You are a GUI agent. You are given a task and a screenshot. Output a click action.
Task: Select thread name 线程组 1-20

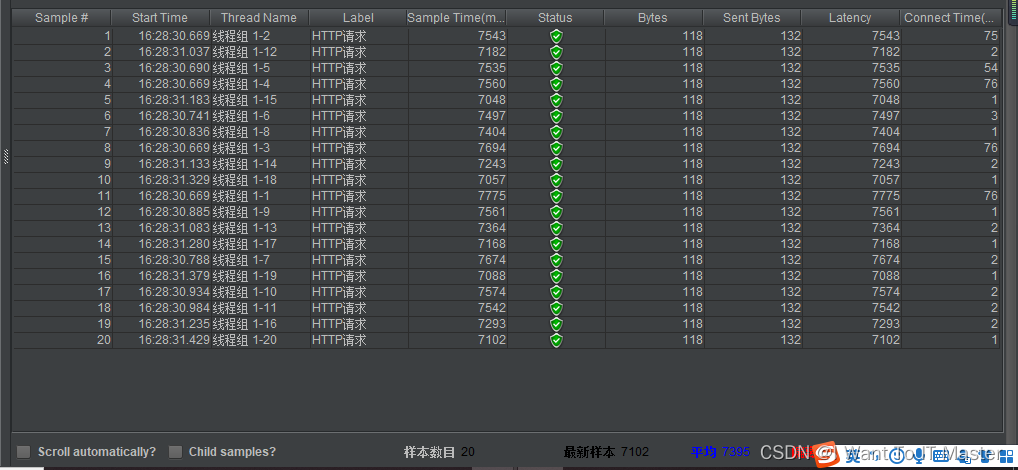245,340
